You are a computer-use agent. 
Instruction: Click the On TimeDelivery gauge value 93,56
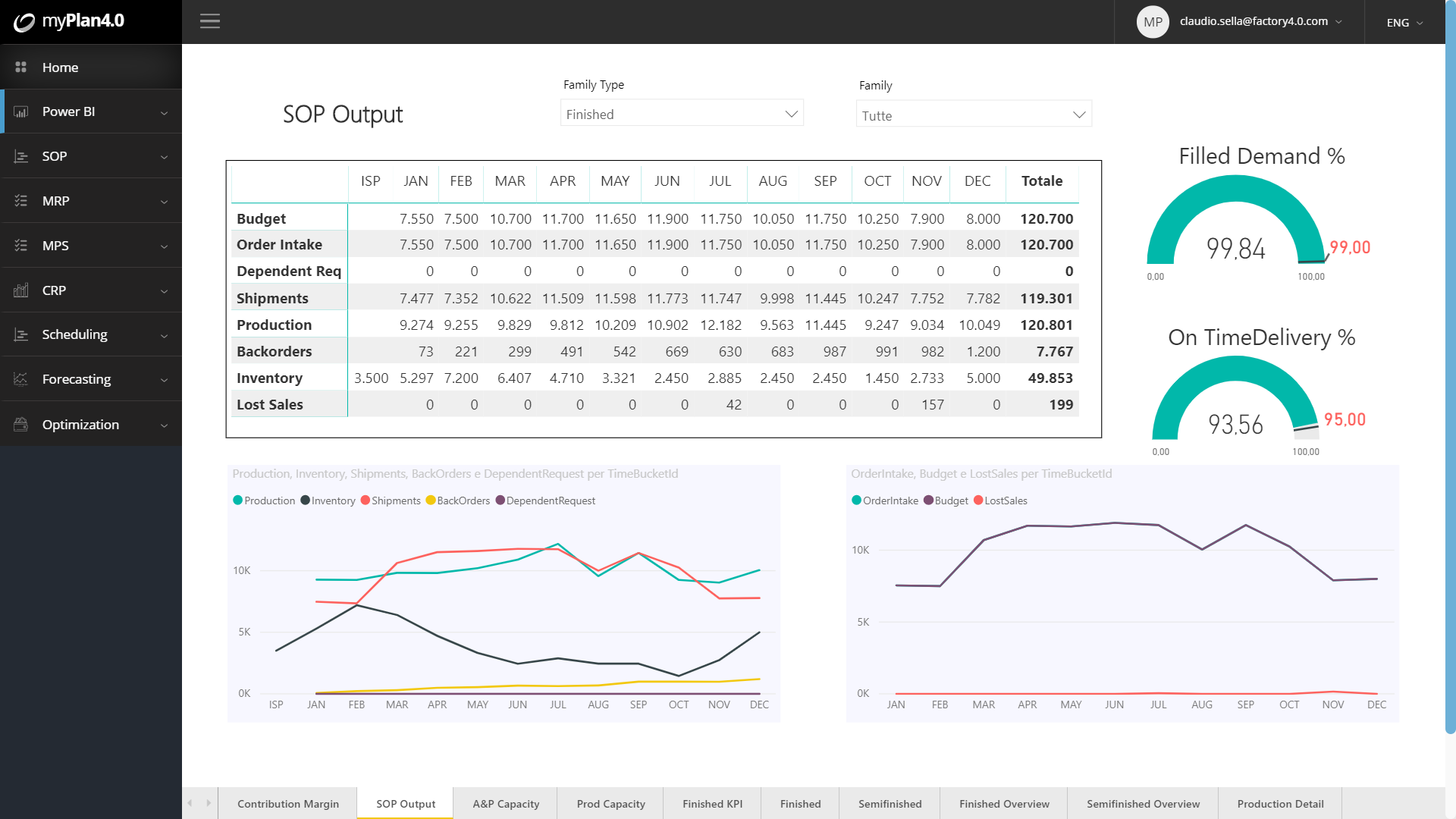pos(1236,424)
